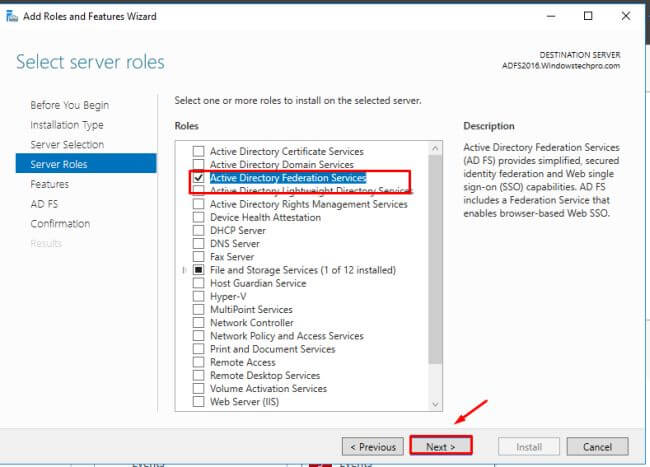Cancel the wizard
This screenshot has height=467, width=650.
597,447
